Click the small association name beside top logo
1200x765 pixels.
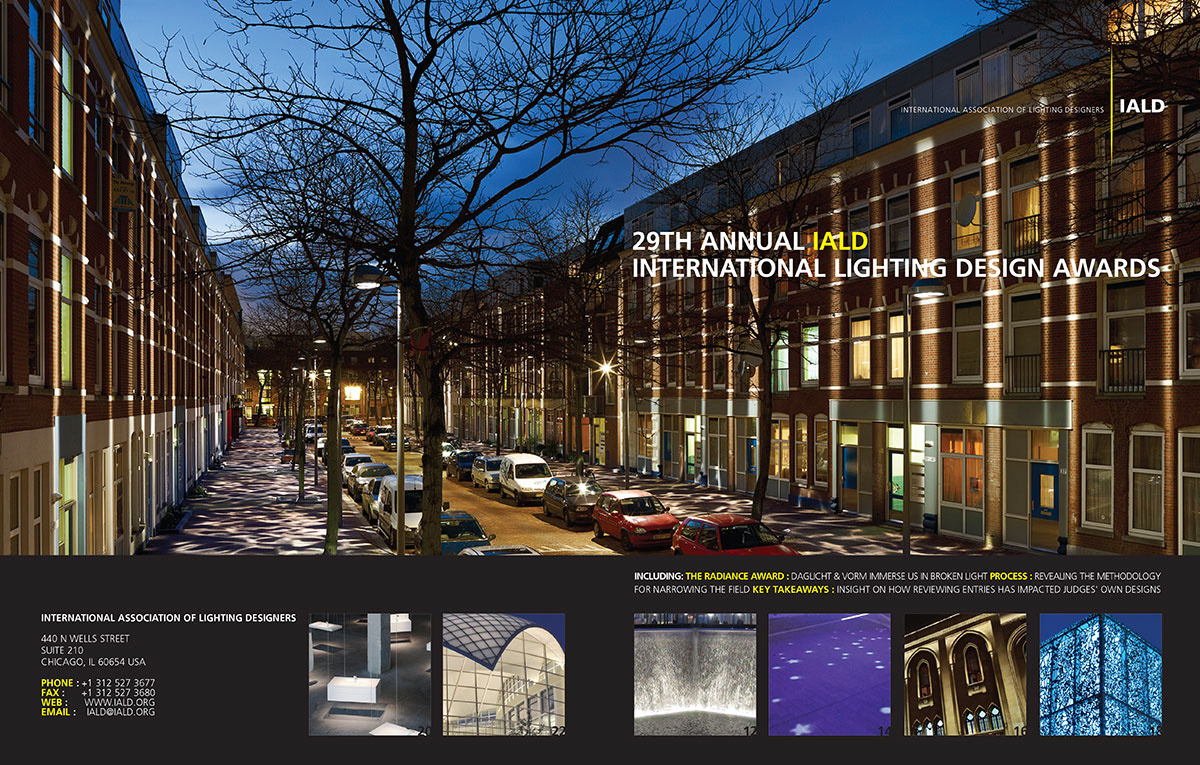click(1001, 109)
